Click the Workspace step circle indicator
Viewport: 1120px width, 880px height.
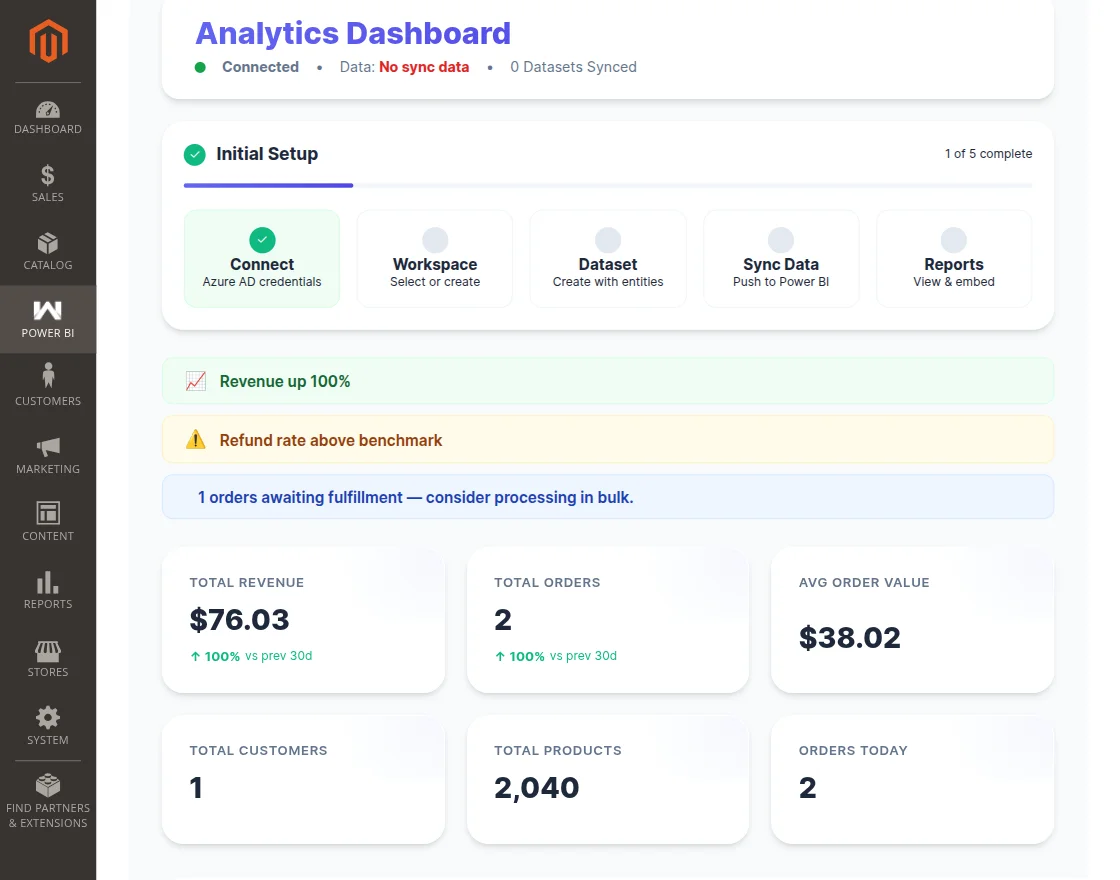(435, 240)
